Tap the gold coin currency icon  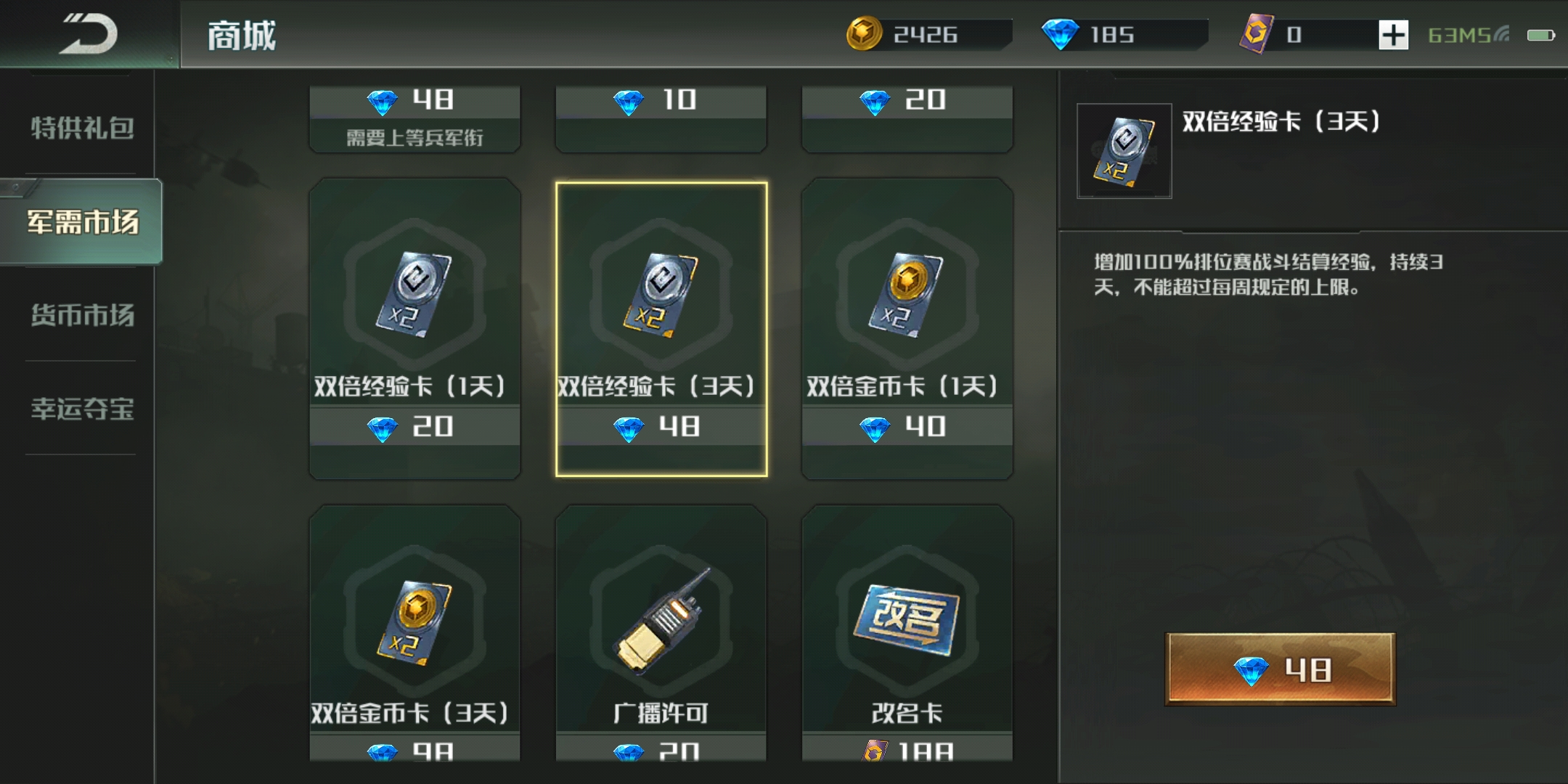click(864, 34)
